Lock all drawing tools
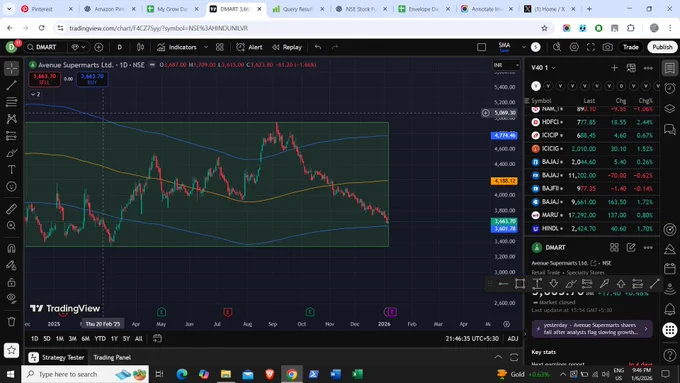The image size is (680, 383). [12, 282]
